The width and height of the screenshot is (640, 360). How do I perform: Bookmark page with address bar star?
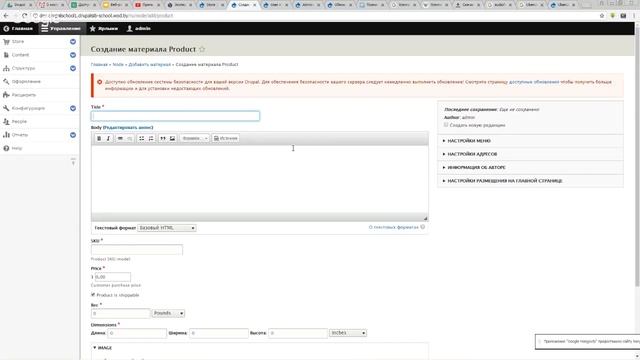click(602, 16)
